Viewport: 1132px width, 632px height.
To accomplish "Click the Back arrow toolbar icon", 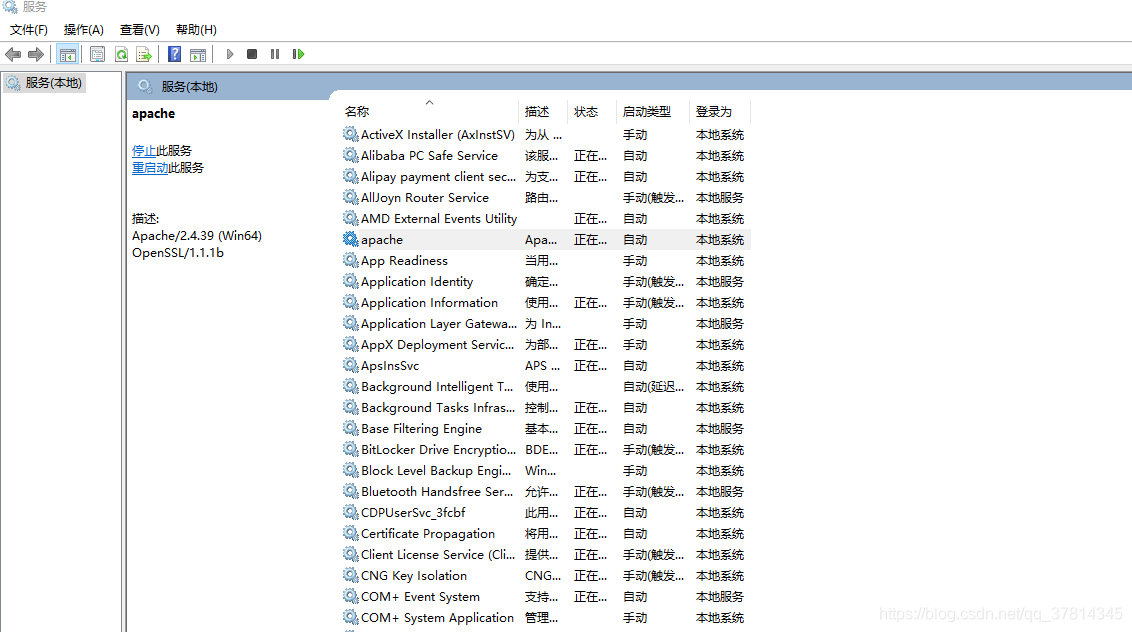I will click(13, 54).
